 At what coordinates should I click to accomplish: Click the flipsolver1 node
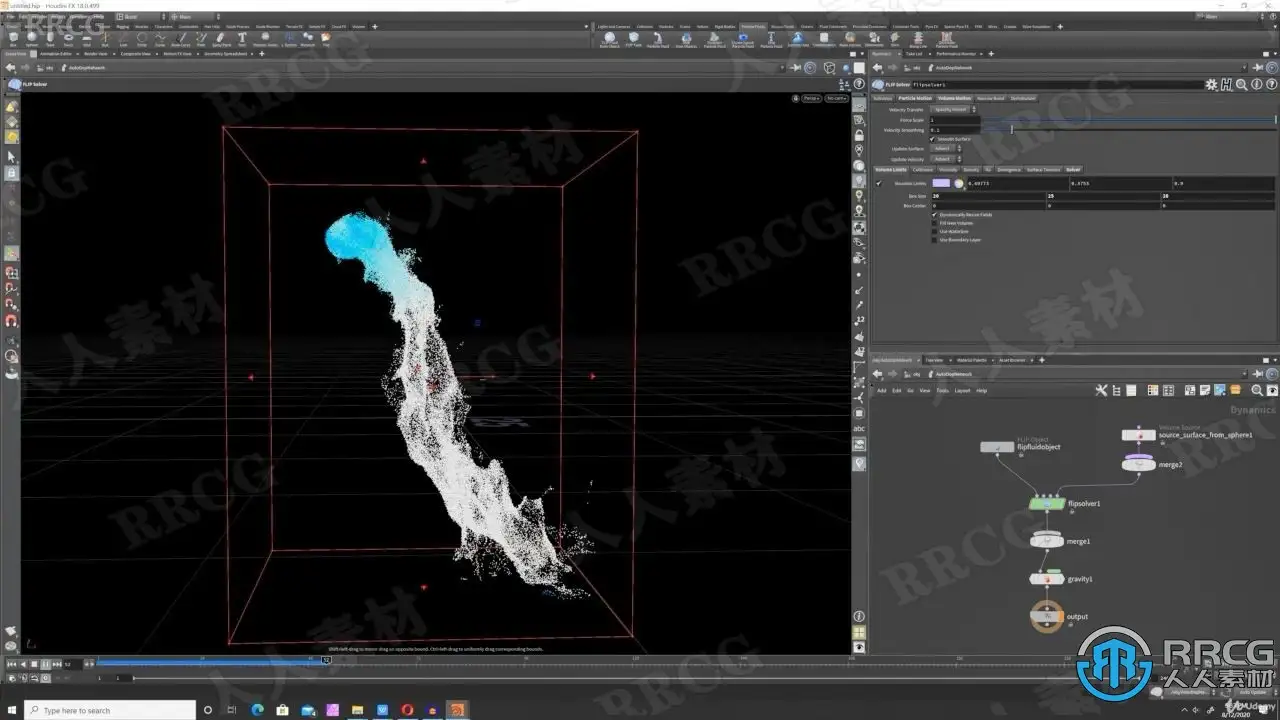click(x=1047, y=504)
